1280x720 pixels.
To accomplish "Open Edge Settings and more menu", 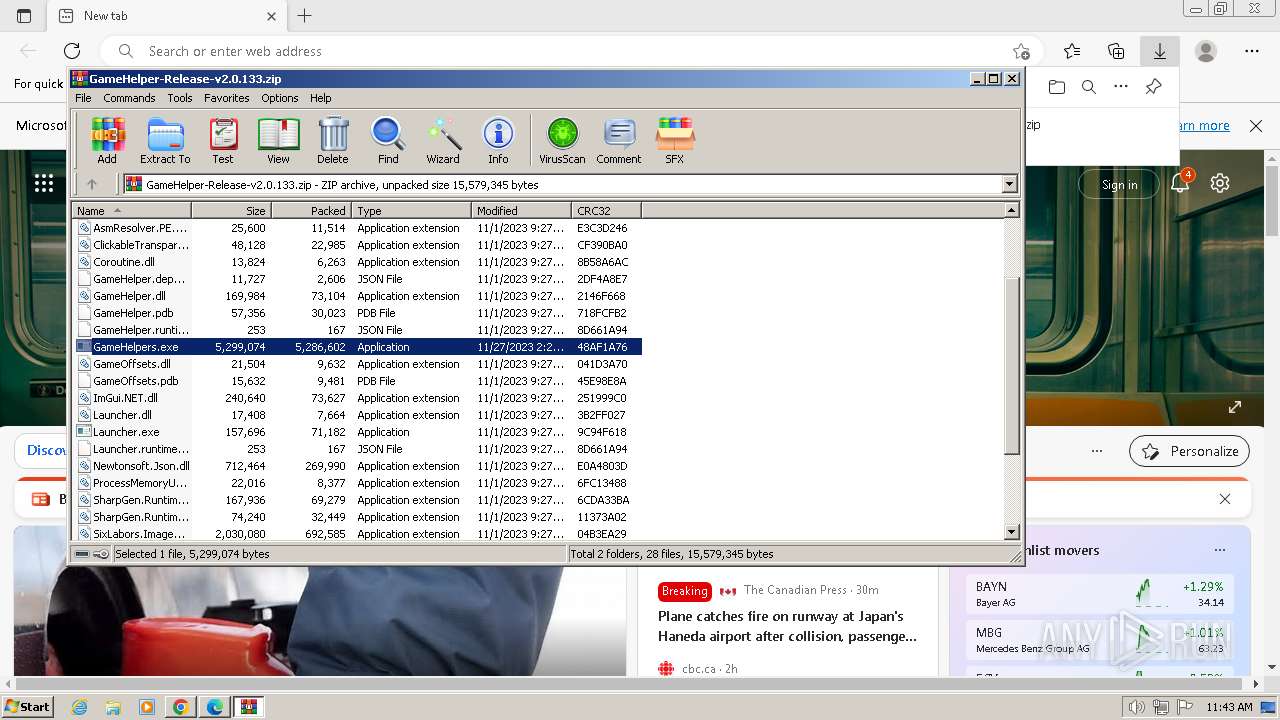I will [x=1252, y=51].
